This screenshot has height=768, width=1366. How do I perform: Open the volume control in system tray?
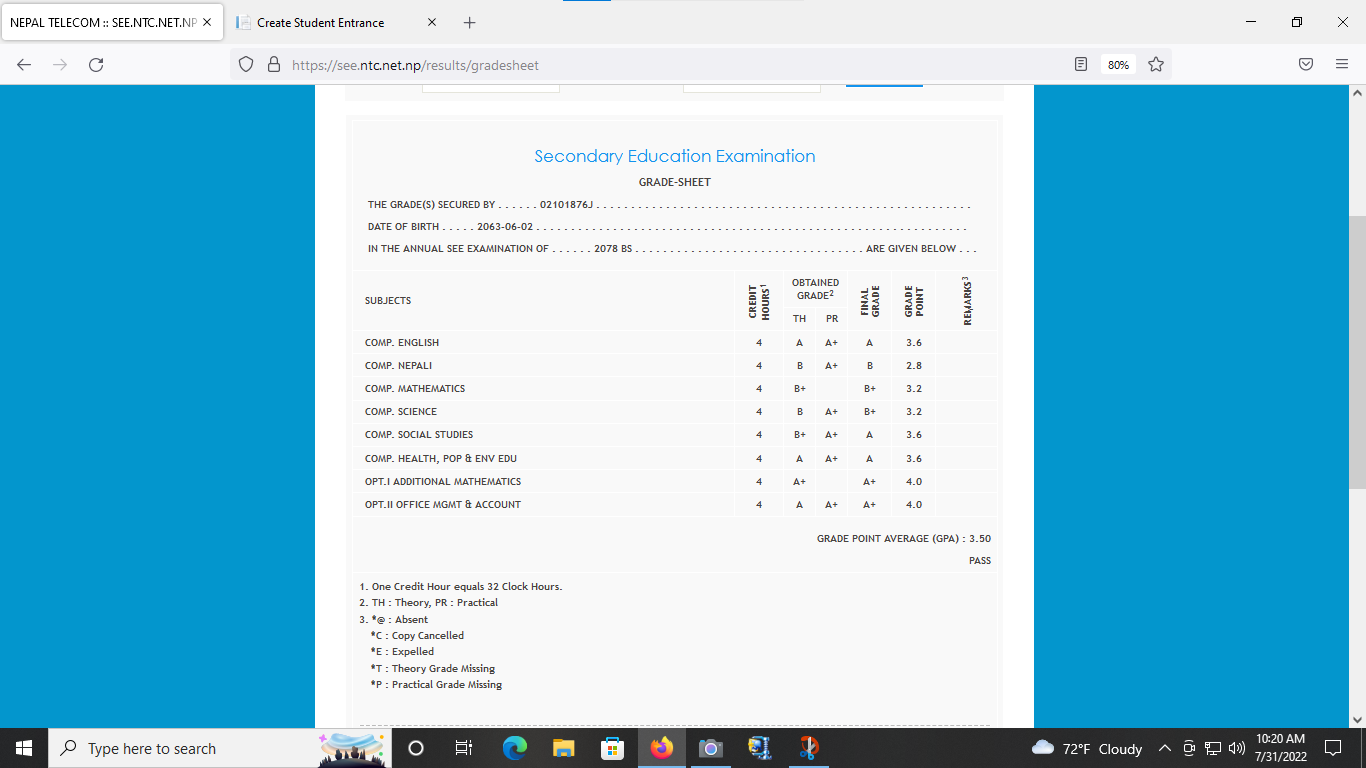[x=1237, y=748]
